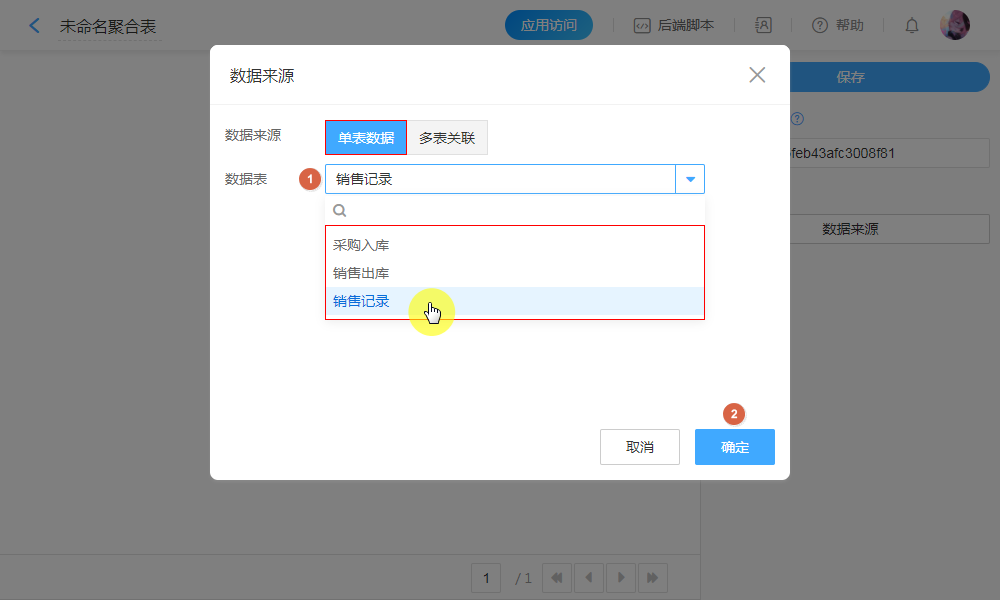Select 销售记录 in dropdown list

click(x=361, y=301)
